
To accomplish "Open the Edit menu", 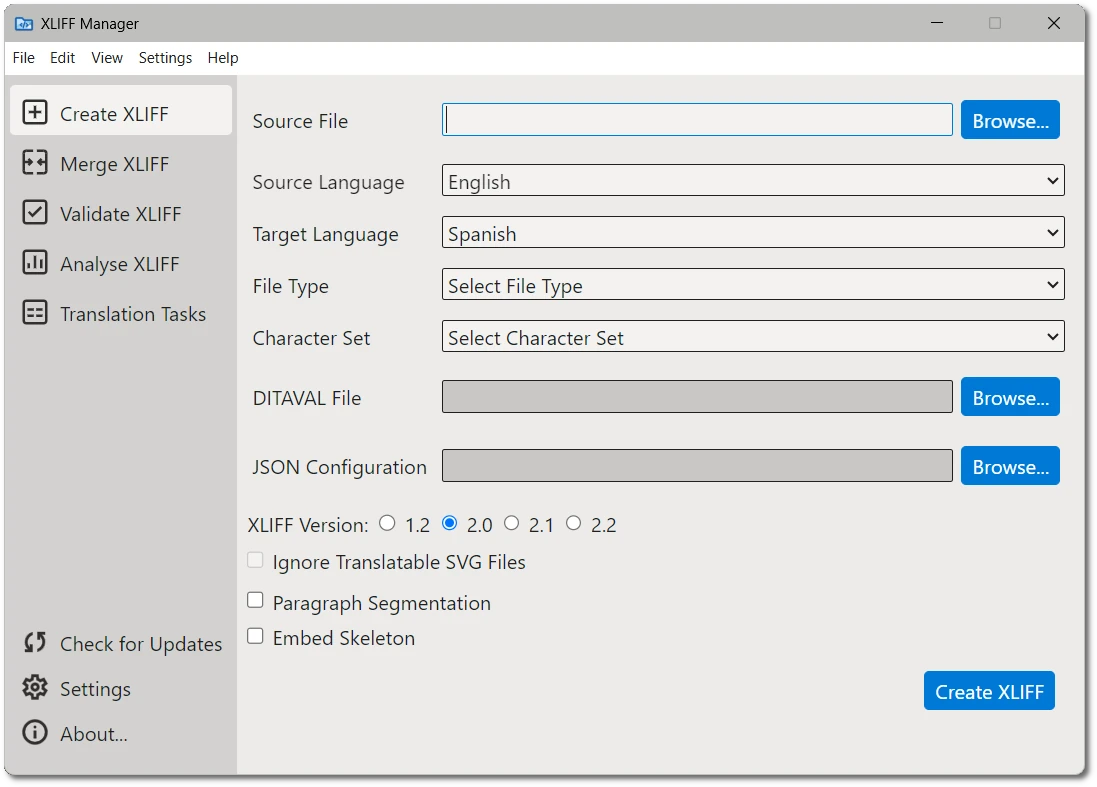I will 62,58.
